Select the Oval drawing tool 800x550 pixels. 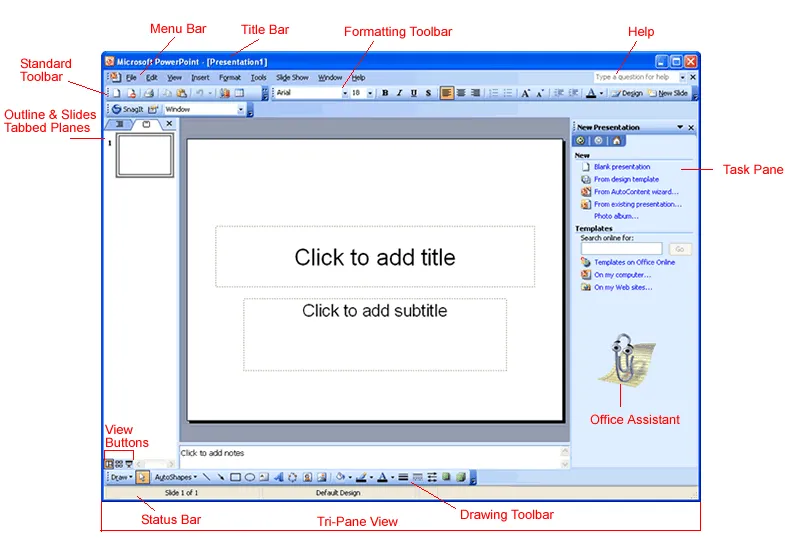[x=249, y=478]
